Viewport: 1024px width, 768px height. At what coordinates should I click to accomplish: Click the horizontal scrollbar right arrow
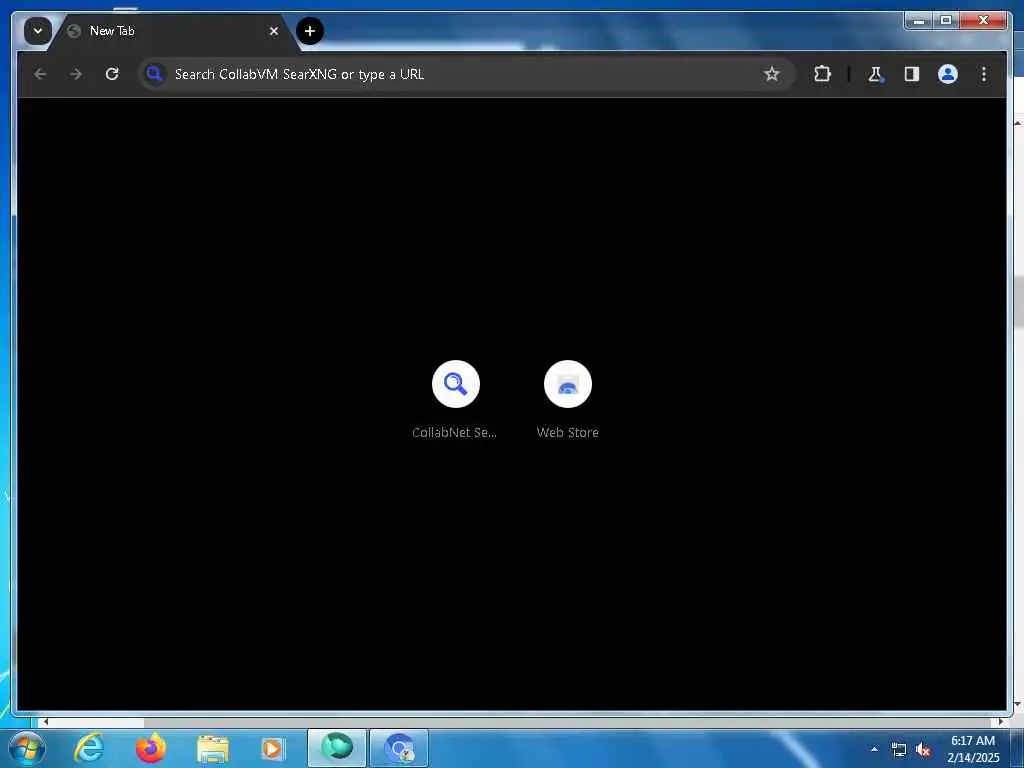click(1001, 722)
